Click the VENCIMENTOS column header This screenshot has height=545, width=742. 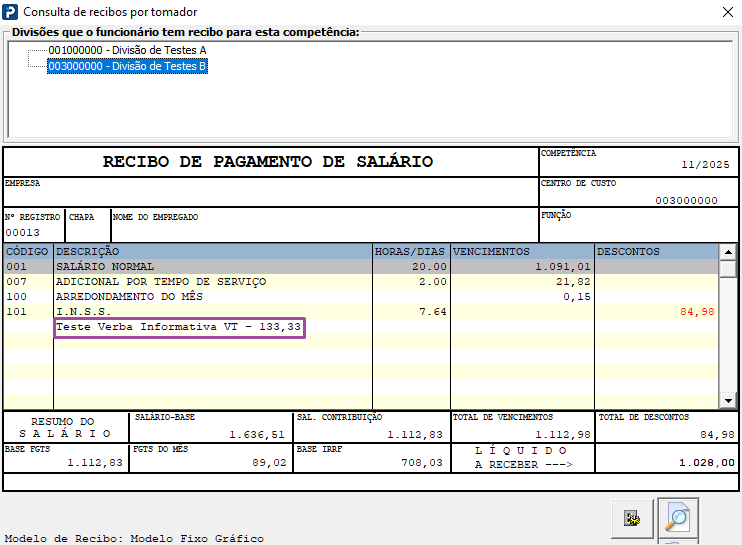[522, 252]
